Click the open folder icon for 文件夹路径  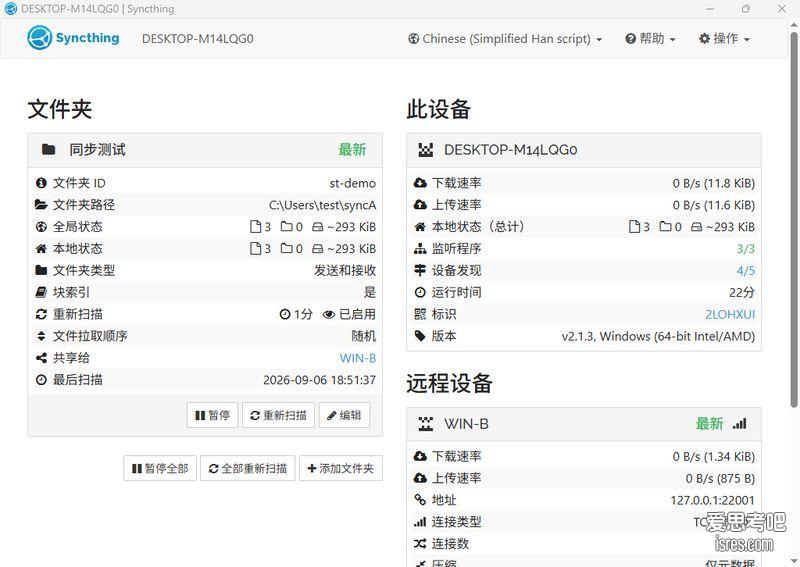(41, 205)
